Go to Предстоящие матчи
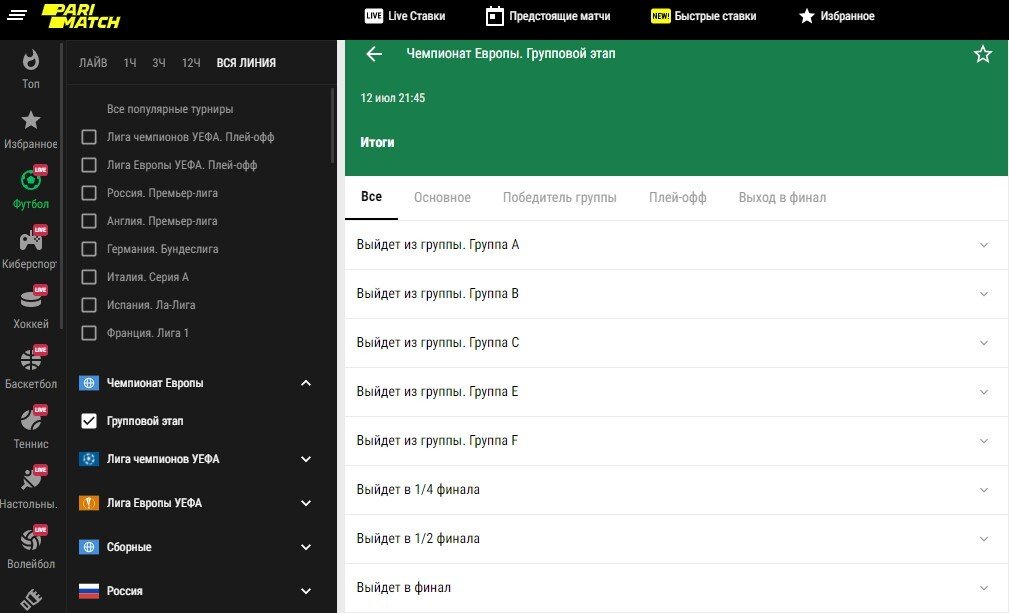The height and width of the screenshot is (613, 1009). pos(548,16)
